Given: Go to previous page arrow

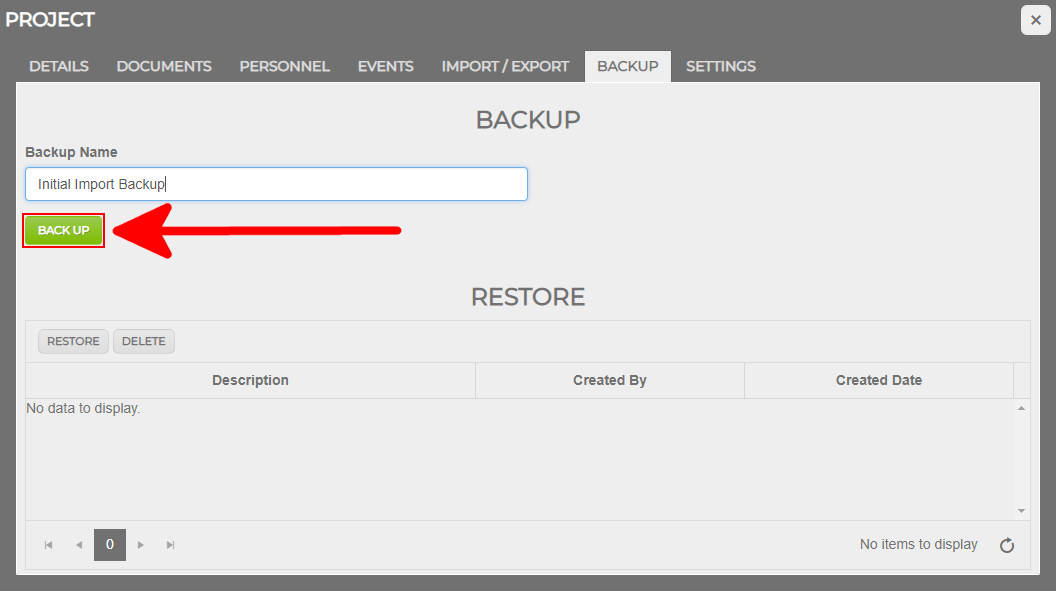Looking at the screenshot, I should tap(79, 545).
